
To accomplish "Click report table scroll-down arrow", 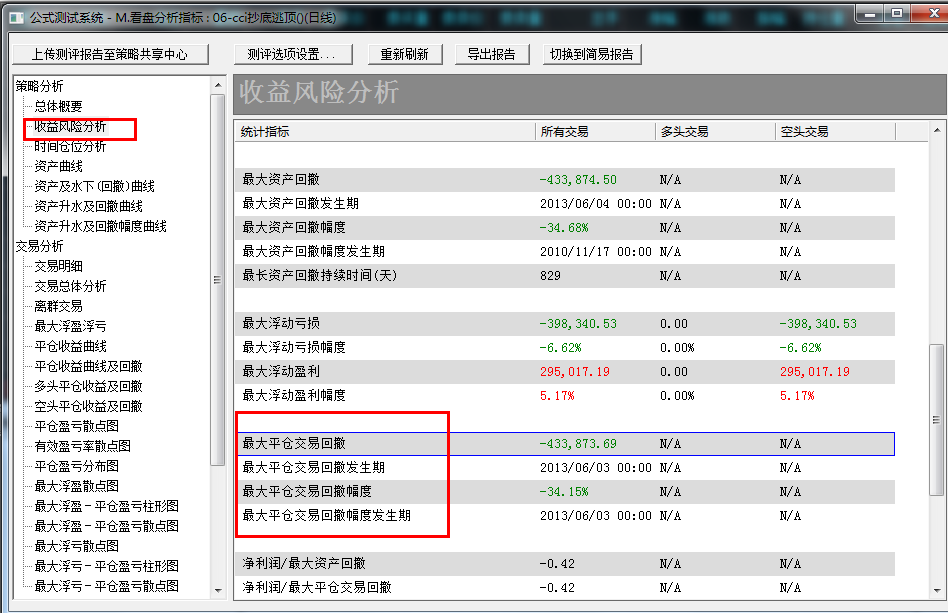I will click(937, 591).
